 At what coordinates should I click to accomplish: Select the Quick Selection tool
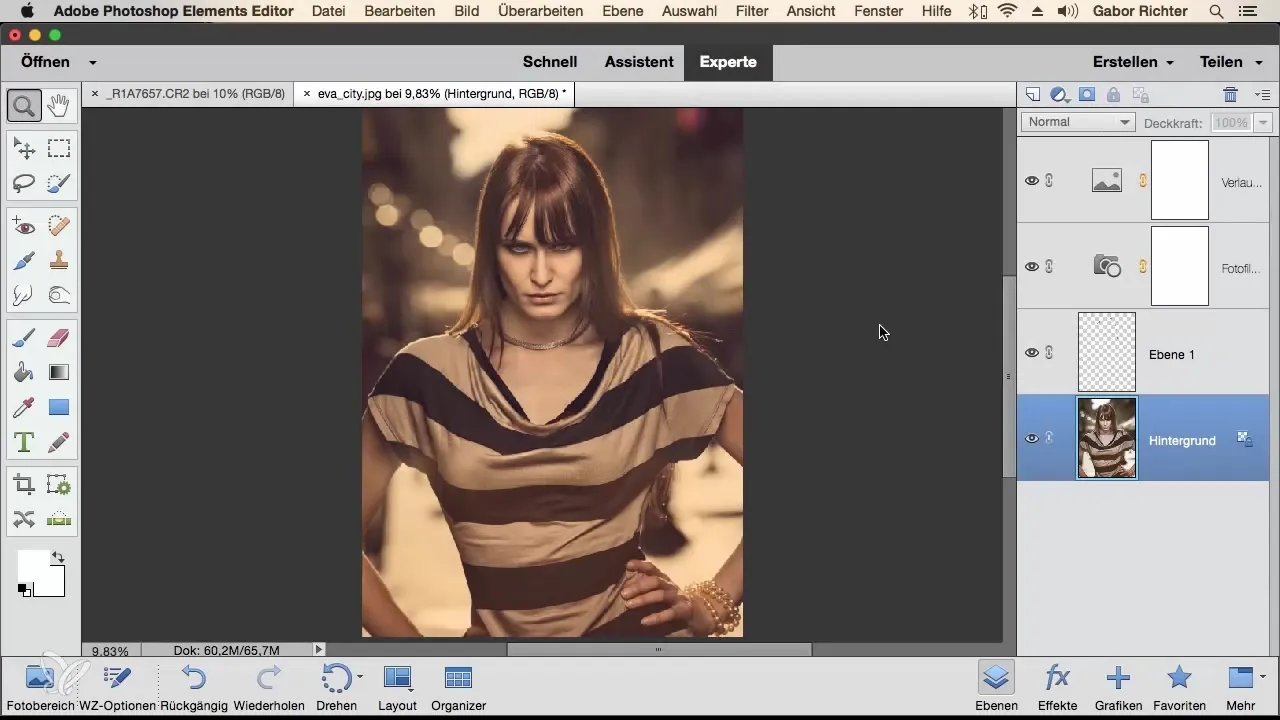tap(59, 184)
